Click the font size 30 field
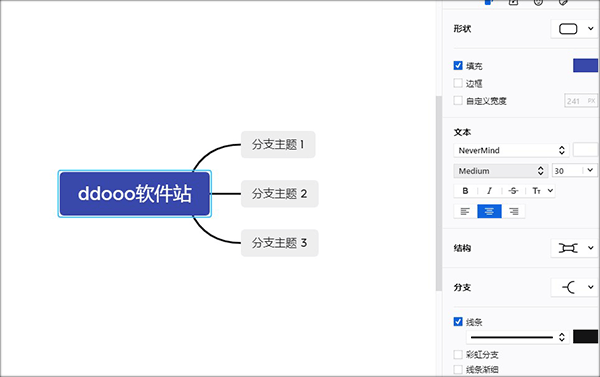This screenshot has width=600, height=377. [x=567, y=171]
